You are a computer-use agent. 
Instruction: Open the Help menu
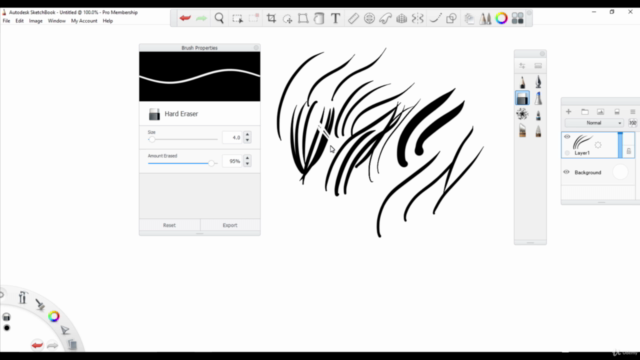click(x=108, y=21)
